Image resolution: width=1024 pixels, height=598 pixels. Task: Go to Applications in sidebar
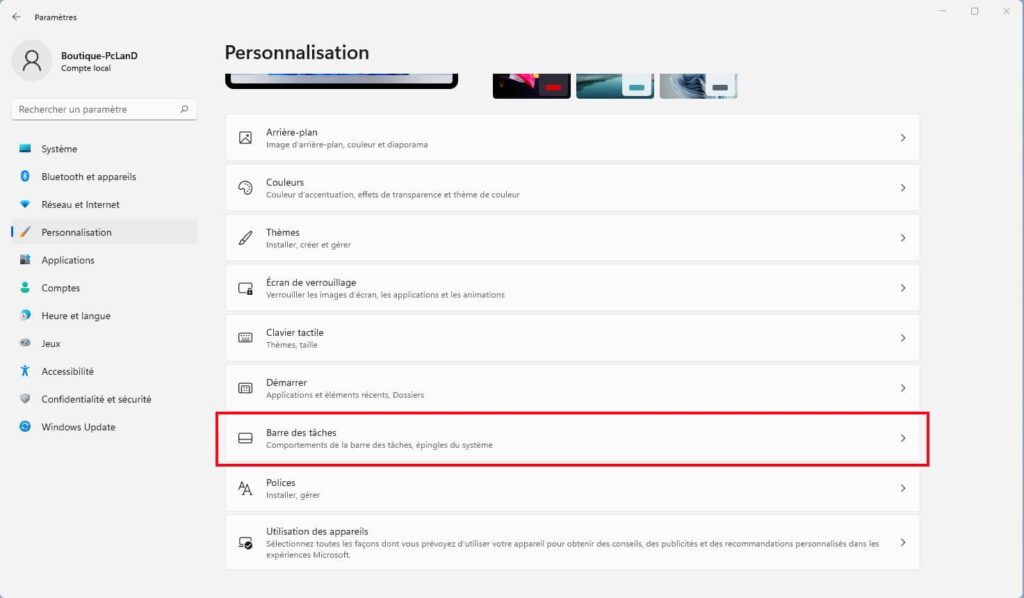[68, 260]
